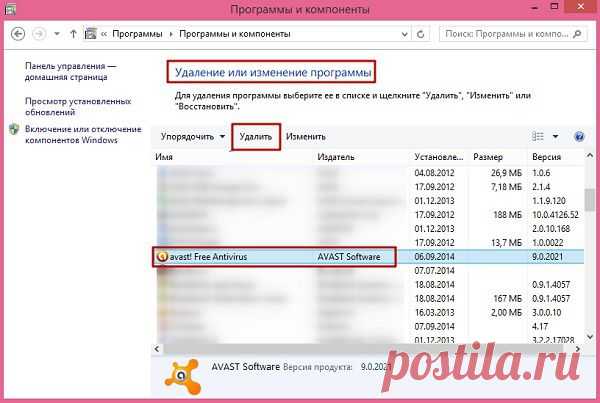Expand the address bar history dropdown
600x403 pixels.
point(404,34)
